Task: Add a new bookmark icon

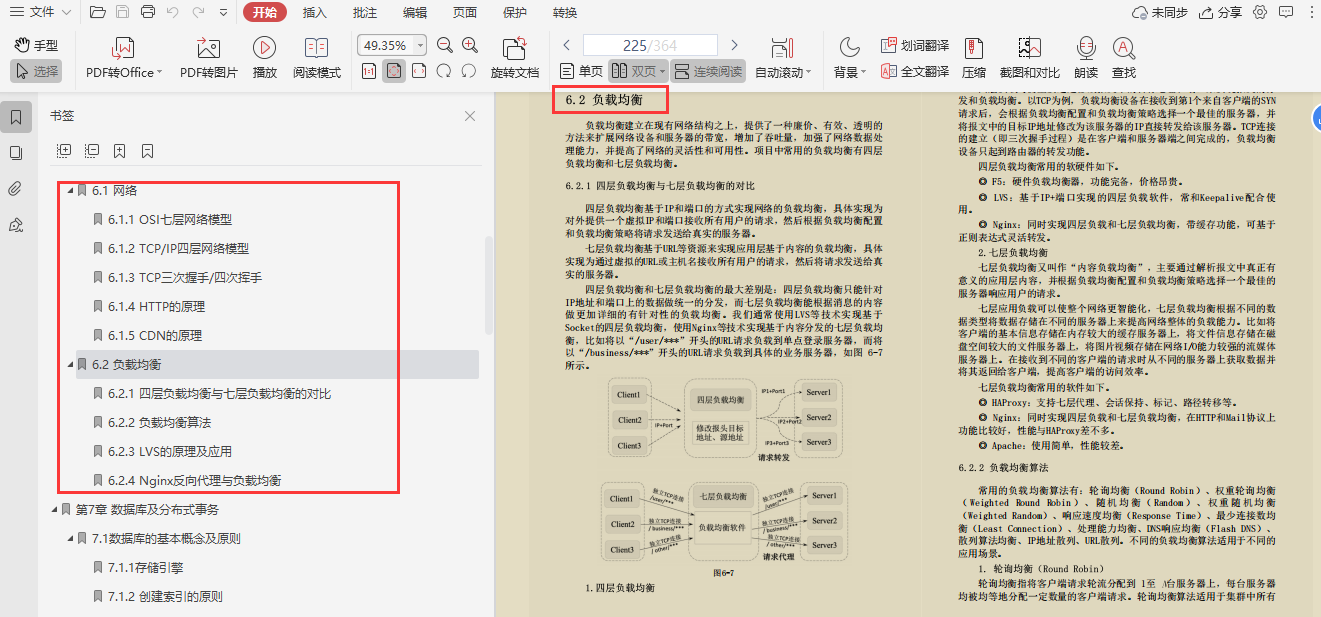Action: [x=119, y=151]
